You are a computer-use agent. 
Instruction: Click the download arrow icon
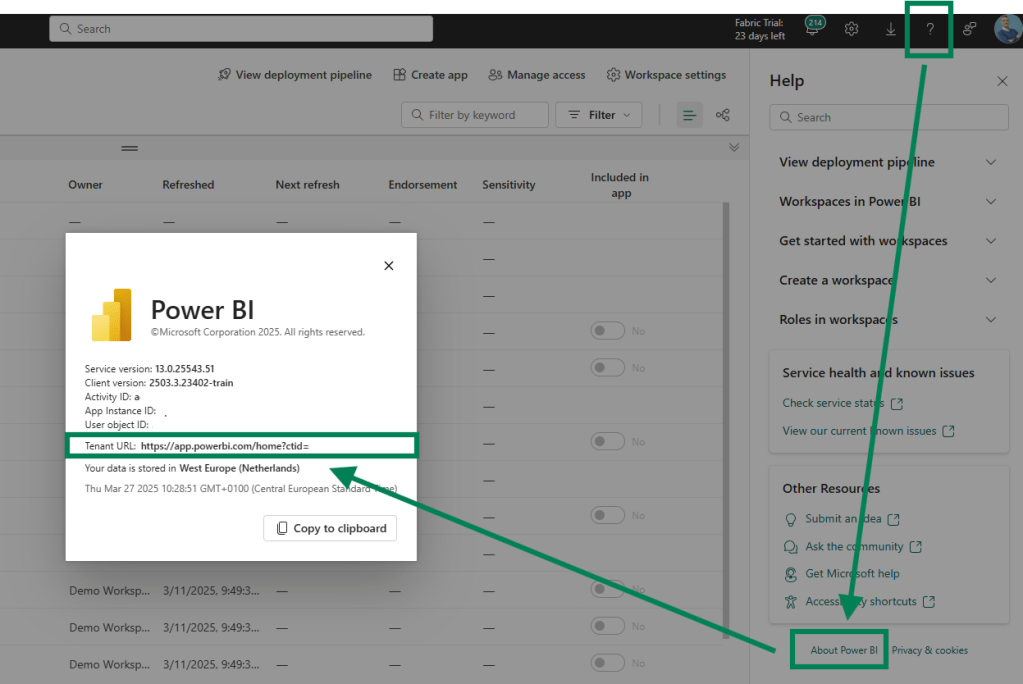[x=891, y=29]
